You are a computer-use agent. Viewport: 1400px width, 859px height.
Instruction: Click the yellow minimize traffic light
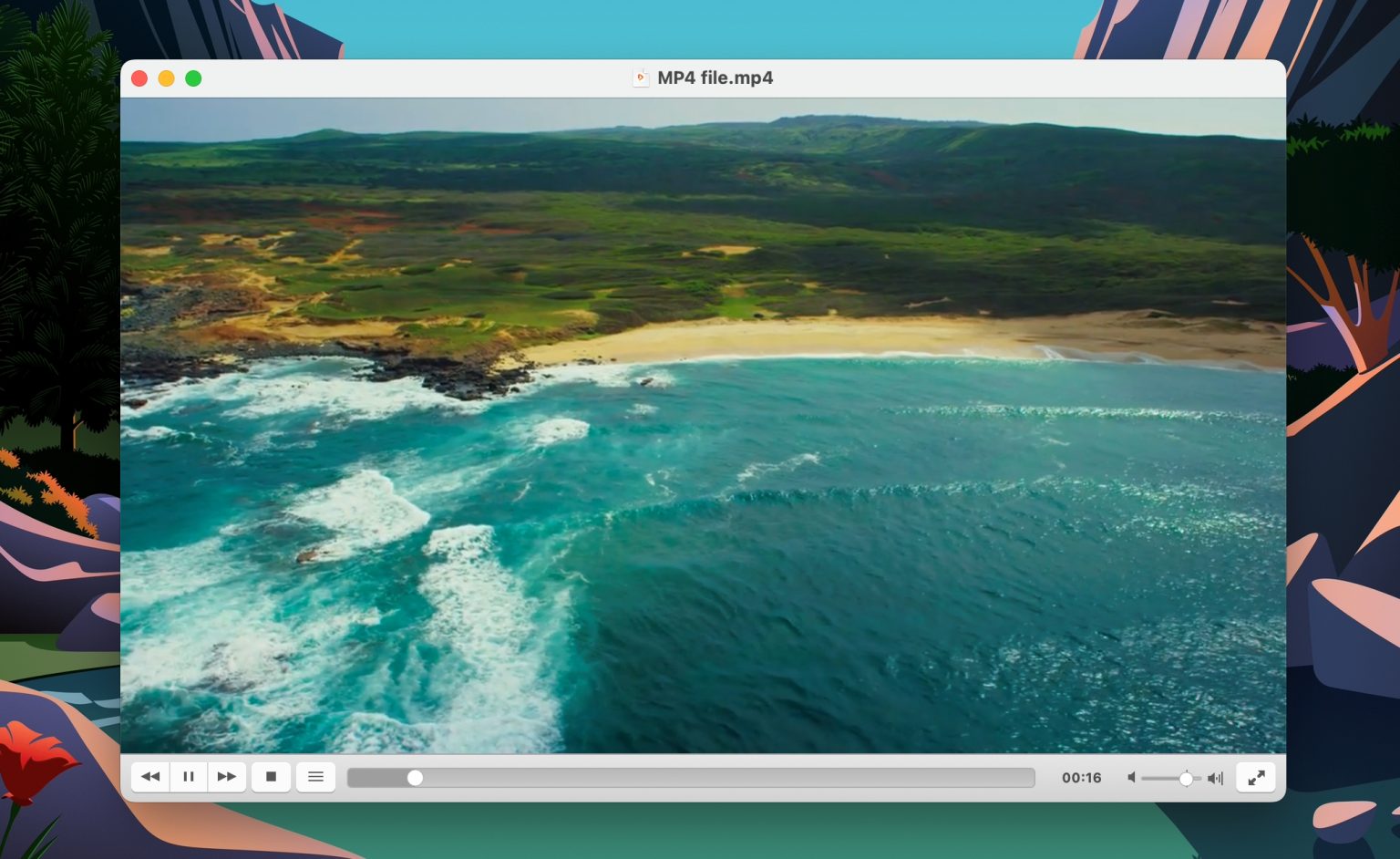[166, 78]
